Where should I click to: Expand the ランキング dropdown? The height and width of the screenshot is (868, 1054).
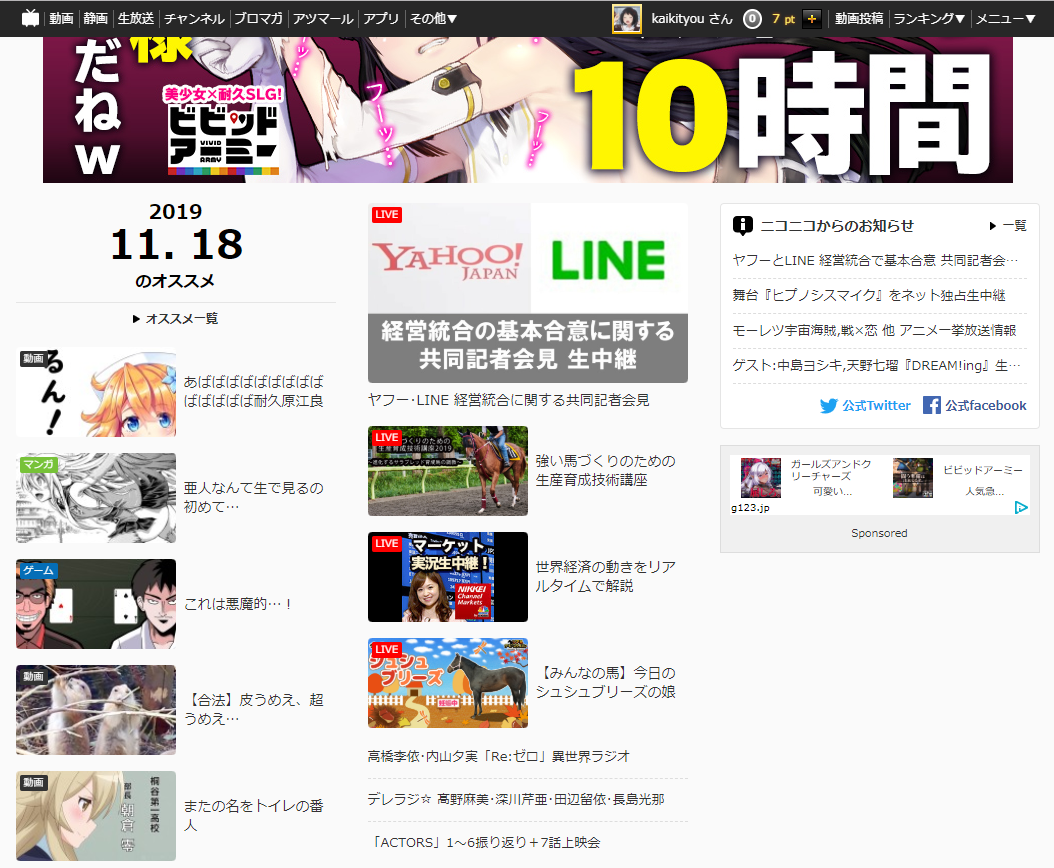929,19
